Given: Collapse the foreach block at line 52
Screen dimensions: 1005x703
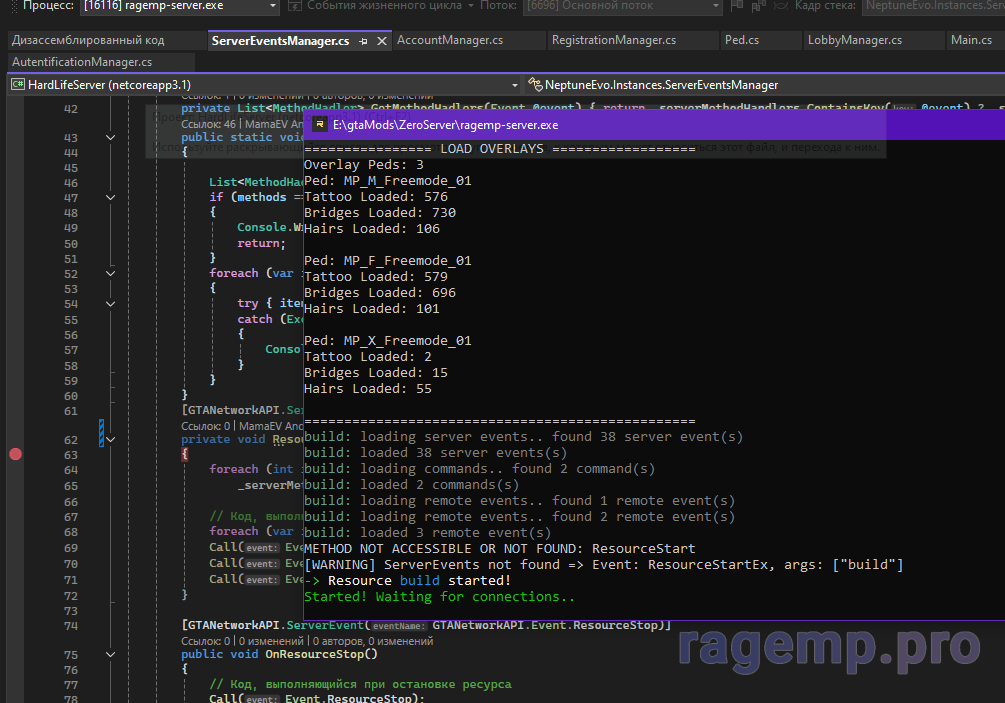Looking at the screenshot, I should tap(110, 273).
